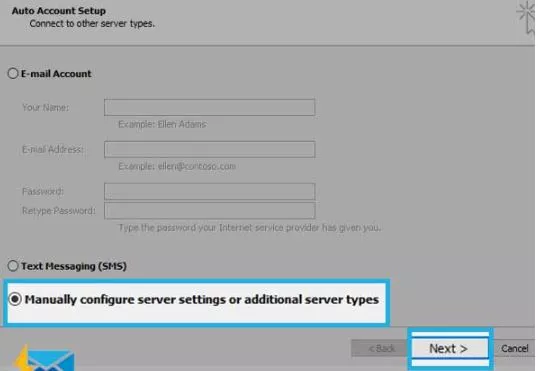The image size is (538, 371).
Task: Focus the Password field
Action: pos(210,192)
